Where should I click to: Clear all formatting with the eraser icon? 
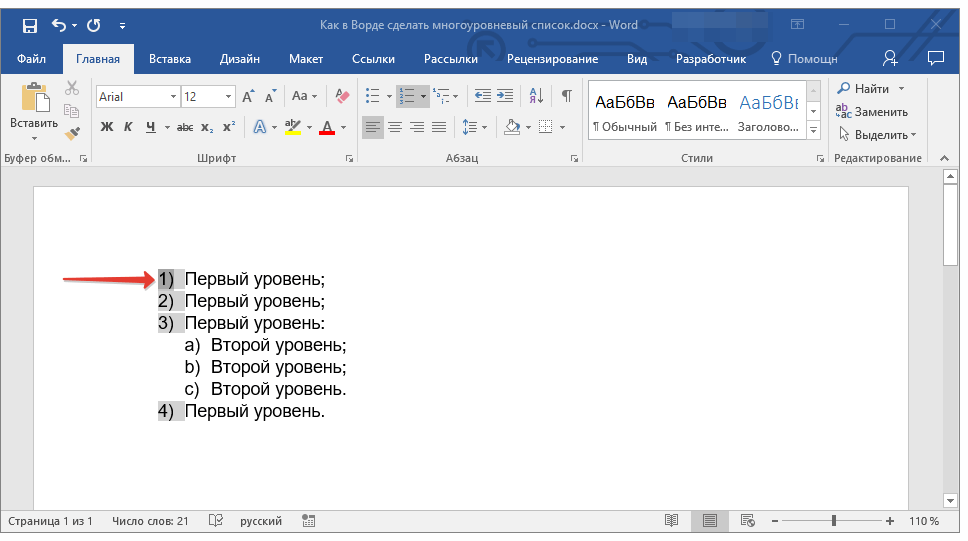click(x=343, y=96)
